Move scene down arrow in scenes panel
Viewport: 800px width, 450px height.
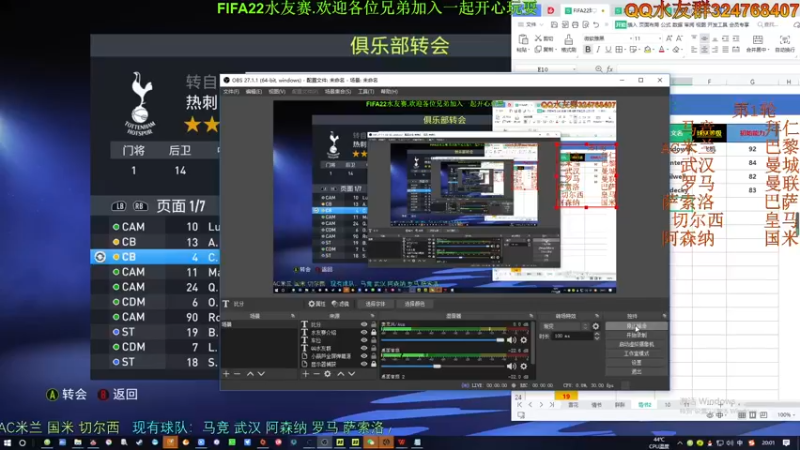click(x=261, y=373)
